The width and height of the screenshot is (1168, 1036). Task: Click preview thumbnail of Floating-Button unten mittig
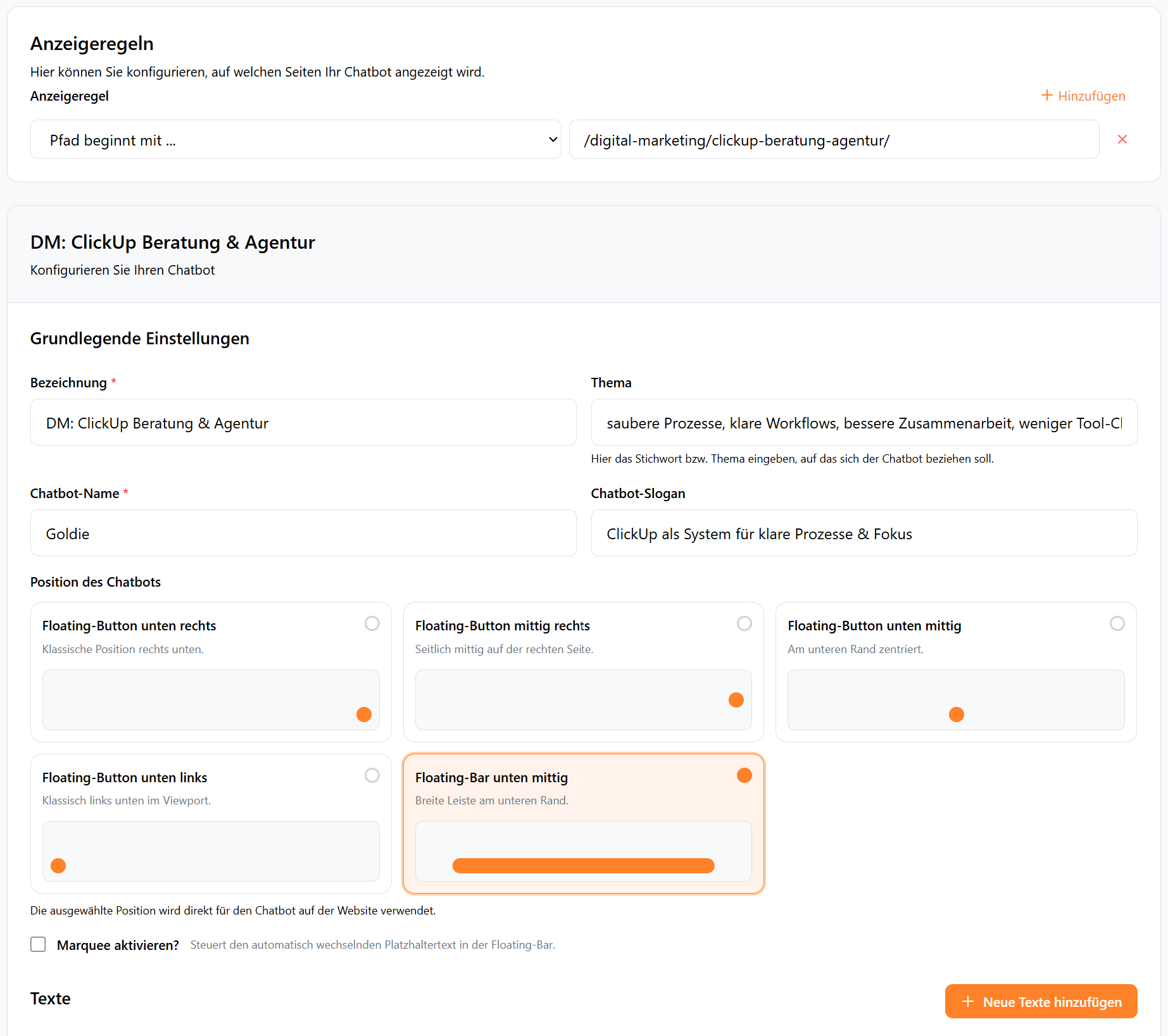tap(956, 700)
